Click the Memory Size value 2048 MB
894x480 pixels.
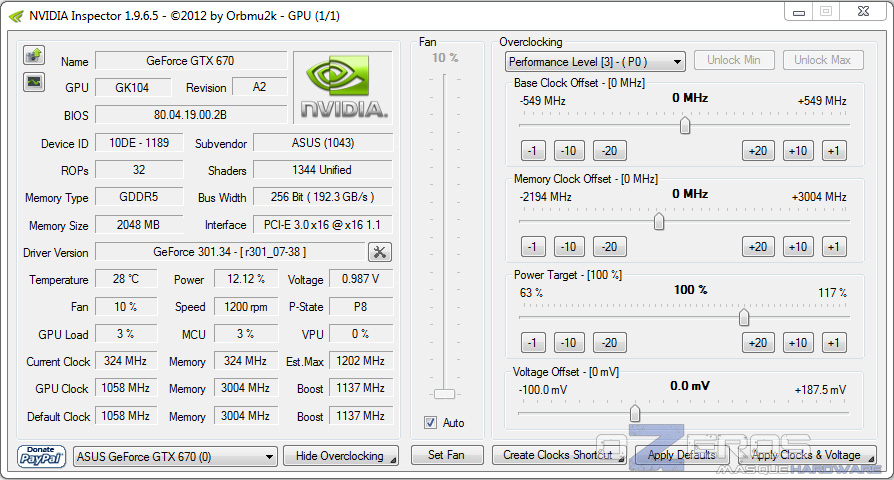[139, 225]
